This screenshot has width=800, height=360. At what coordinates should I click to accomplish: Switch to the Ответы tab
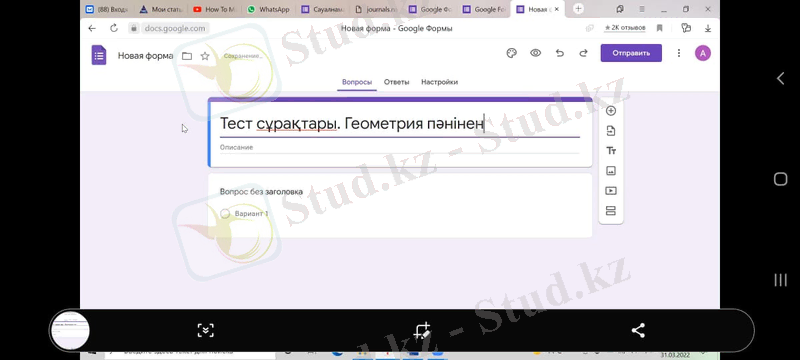[396, 82]
